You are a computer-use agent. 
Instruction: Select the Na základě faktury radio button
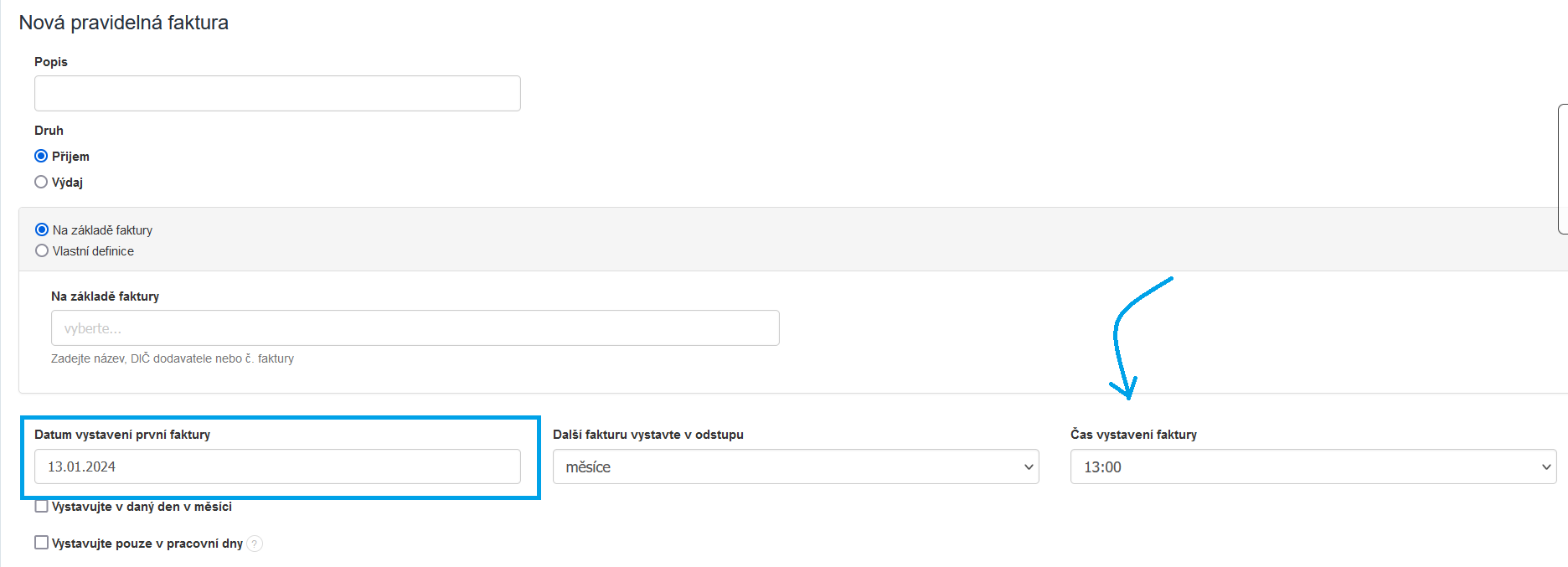(42, 229)
